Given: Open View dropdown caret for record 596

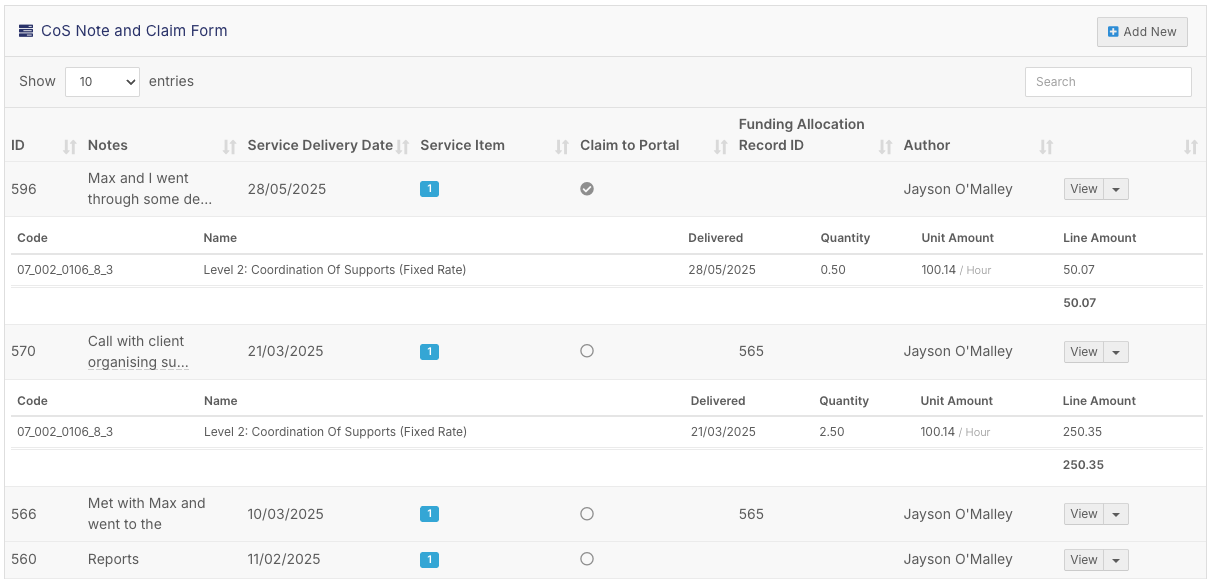Looking at the screenshot, I should [x=1116, y=189].
